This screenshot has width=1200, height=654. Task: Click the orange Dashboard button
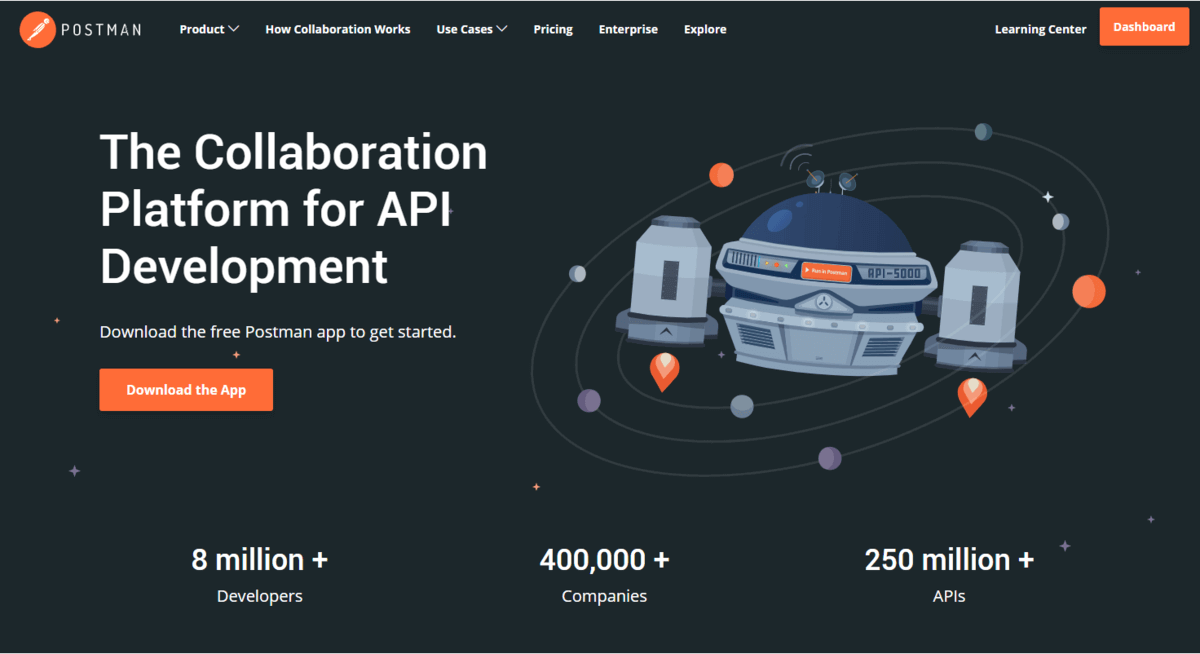point(1144,27)
